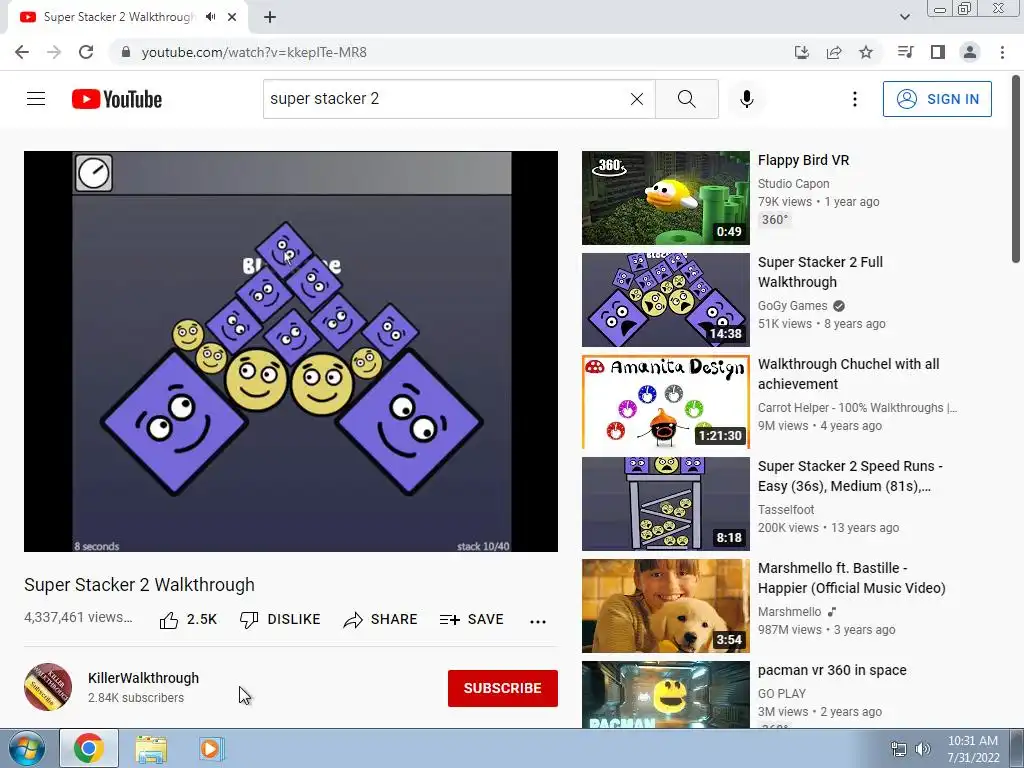Click install/download icon in address bar
Screen dimensions: 1024x768
point(801,52)
